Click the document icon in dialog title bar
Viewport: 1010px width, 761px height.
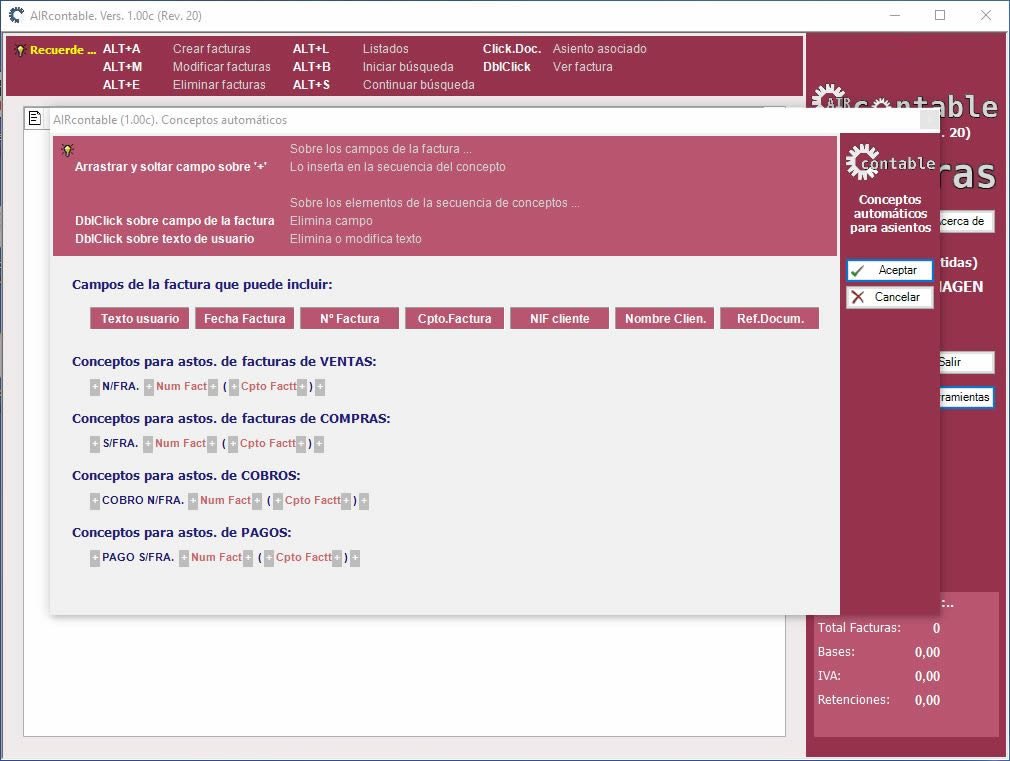pos(35,119)
